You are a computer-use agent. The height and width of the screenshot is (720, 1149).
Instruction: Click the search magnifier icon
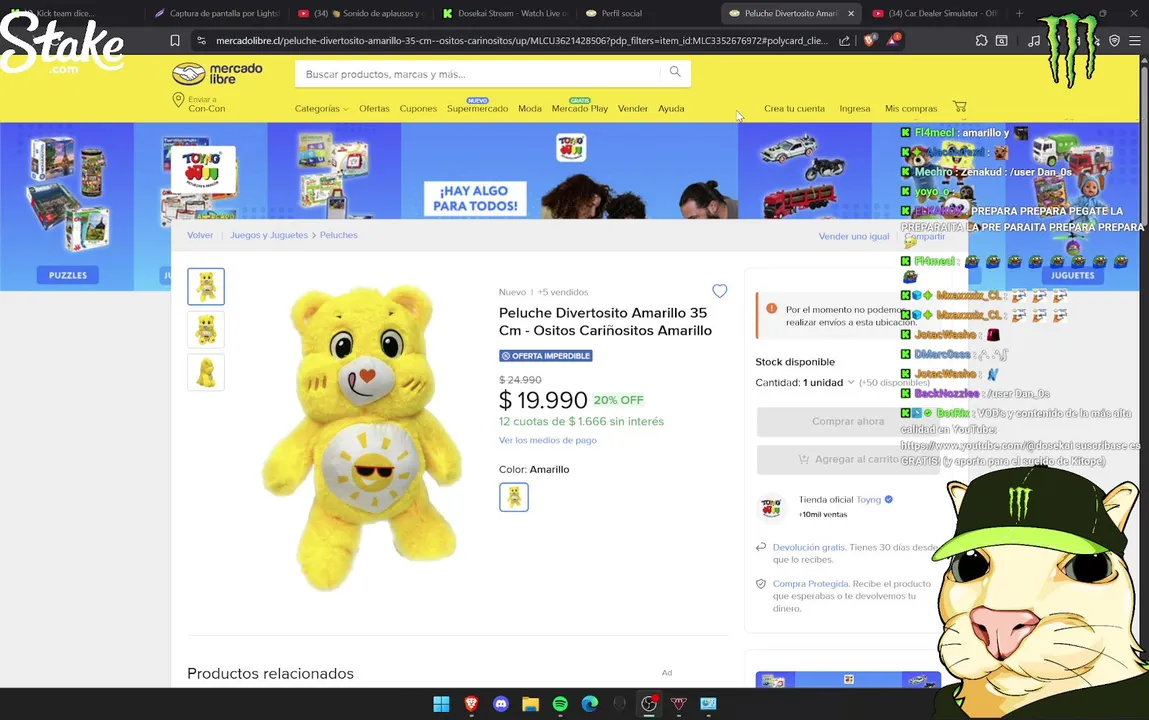click(675, 72)
